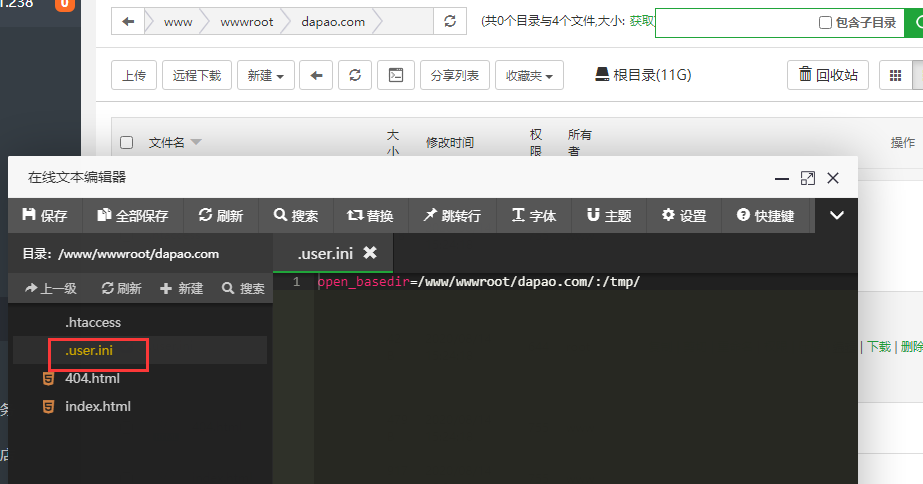Click 远程下载 button
923x484 pixels.
click(x=197, y=75)
